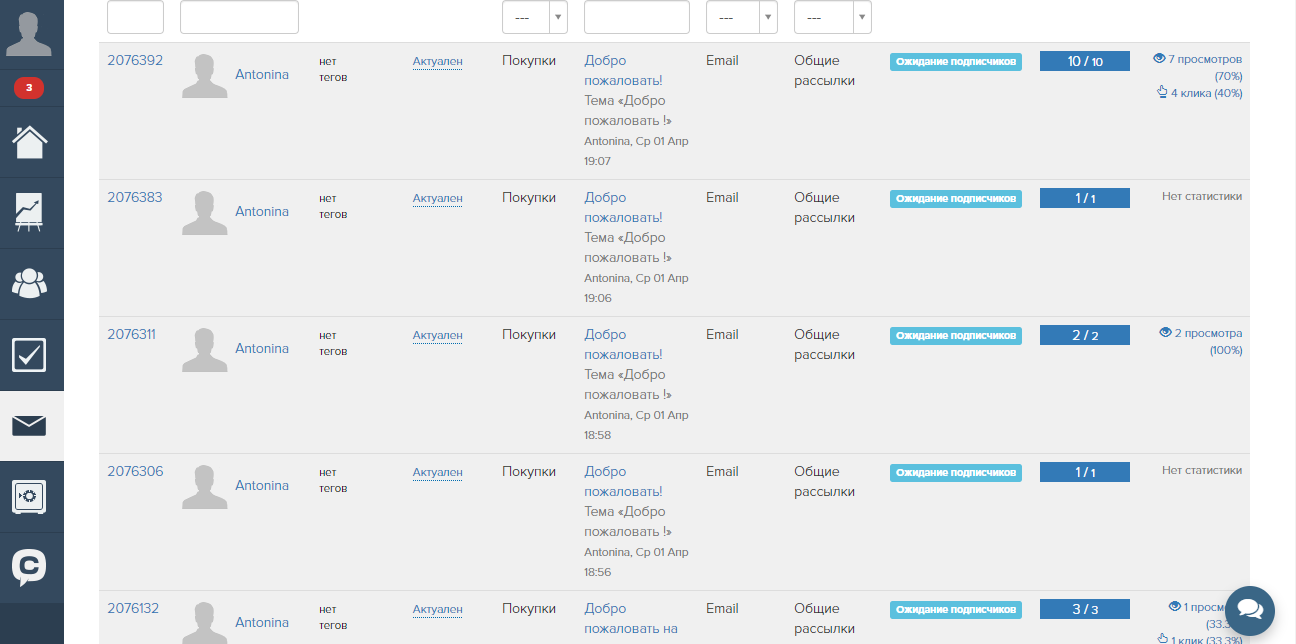
Task: Expand the first filter dropdown above Покупки column
Action: point(534,18)
